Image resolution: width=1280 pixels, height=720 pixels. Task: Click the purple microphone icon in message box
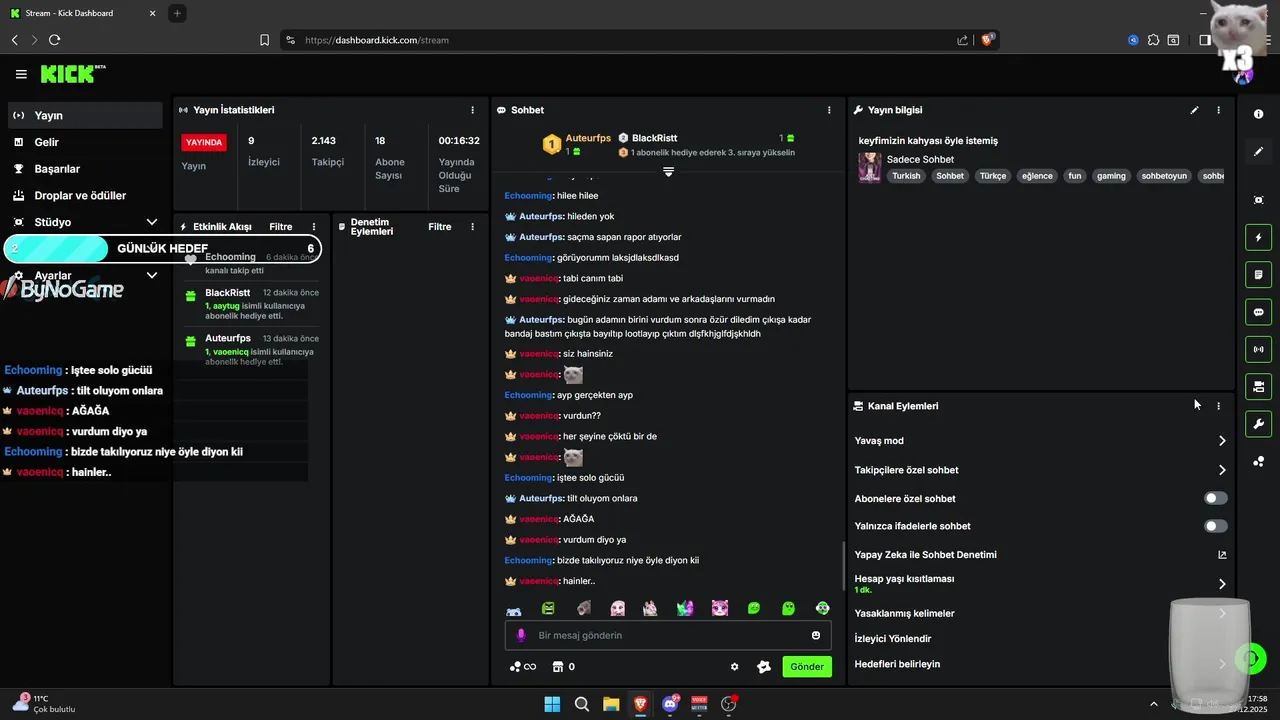[520, 635]
